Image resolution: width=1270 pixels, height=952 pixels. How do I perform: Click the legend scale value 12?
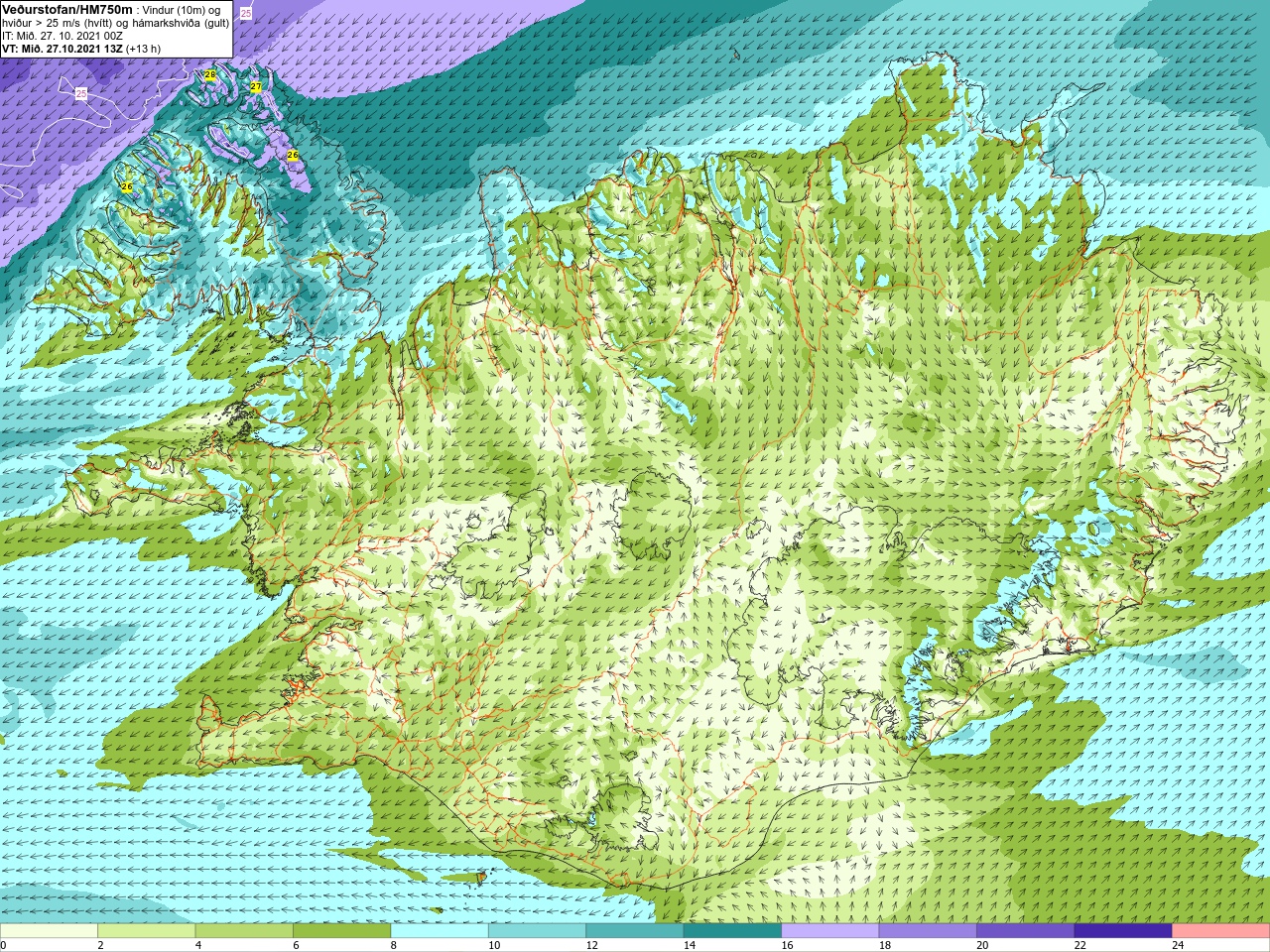[x=592, y=945]
